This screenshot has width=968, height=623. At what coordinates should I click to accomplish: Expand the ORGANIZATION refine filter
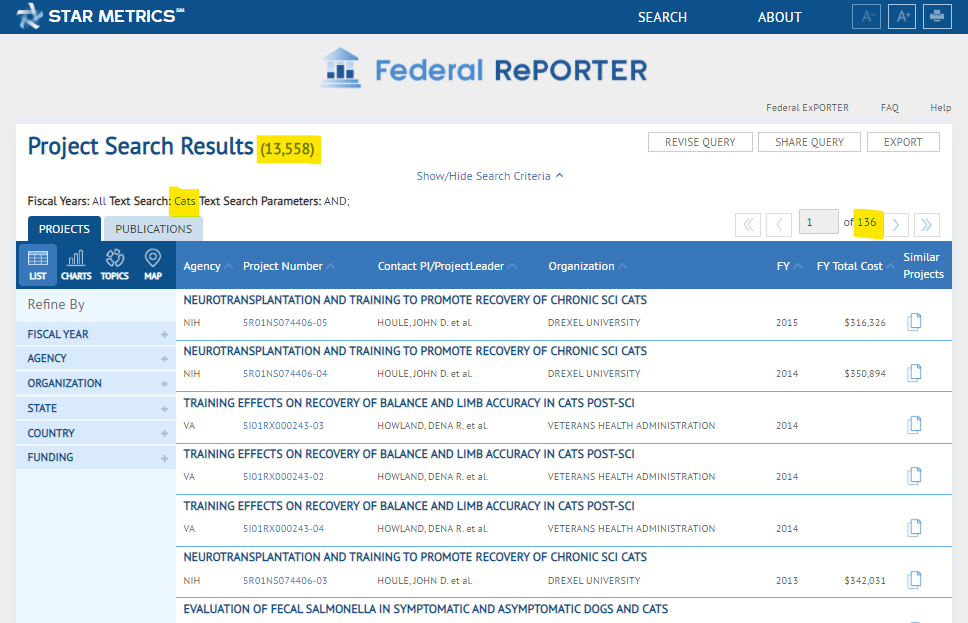96,383
